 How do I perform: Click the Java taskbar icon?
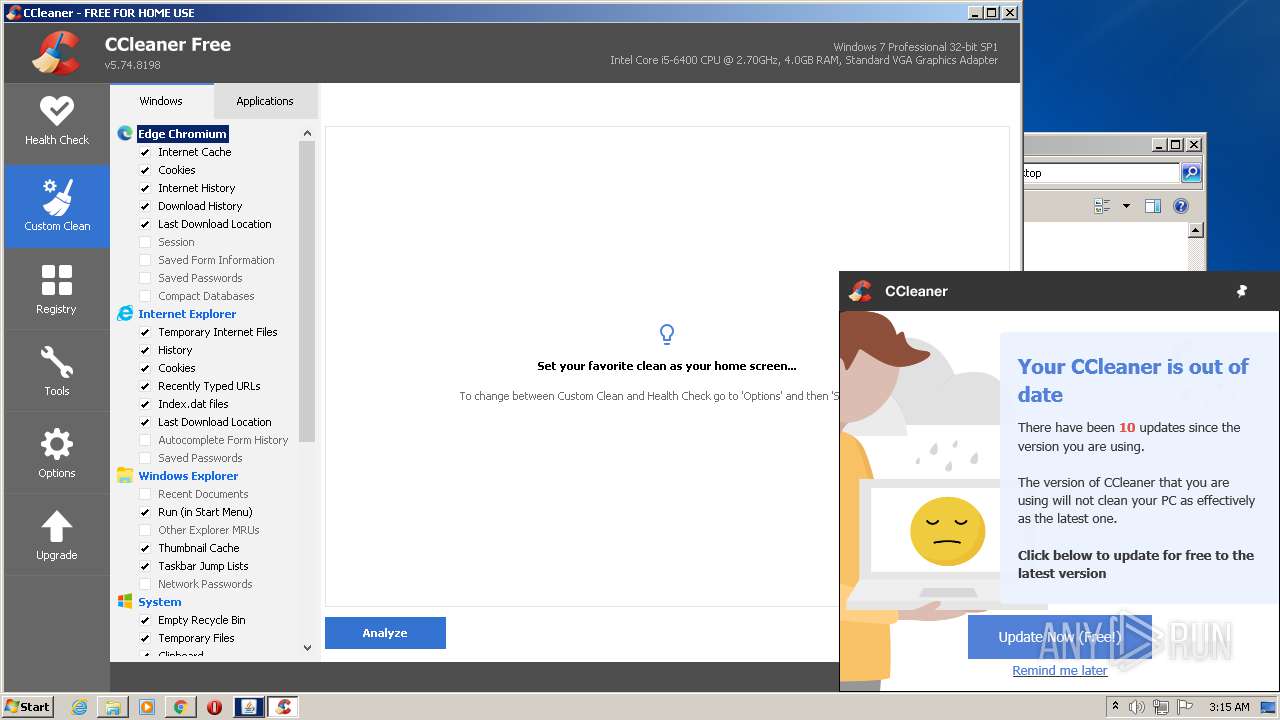pos(248,707)
